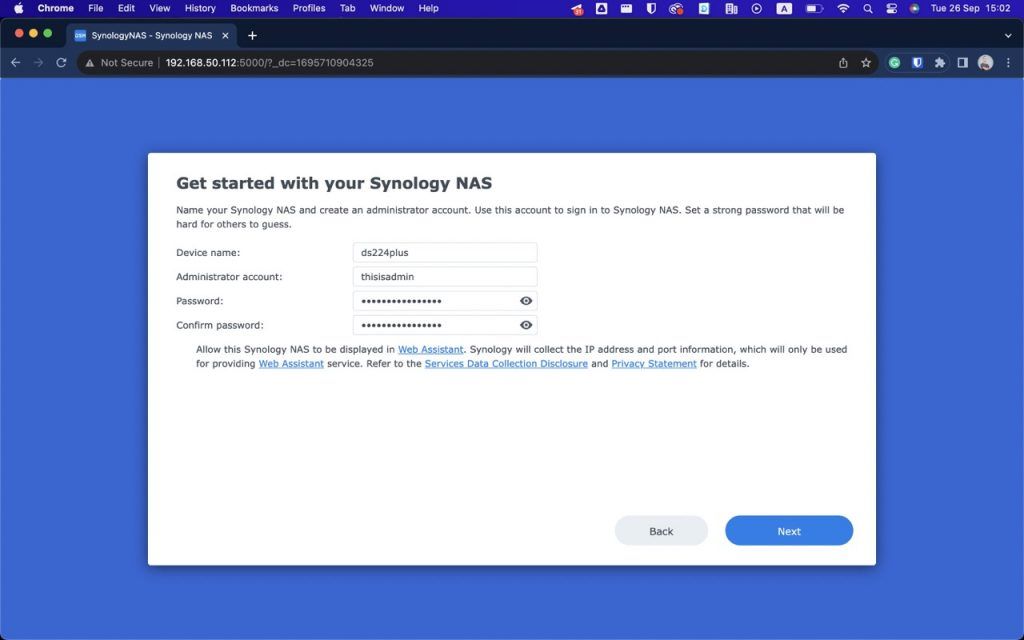Show the Password field's hidden text via eye icon

(x=526, y=301)
